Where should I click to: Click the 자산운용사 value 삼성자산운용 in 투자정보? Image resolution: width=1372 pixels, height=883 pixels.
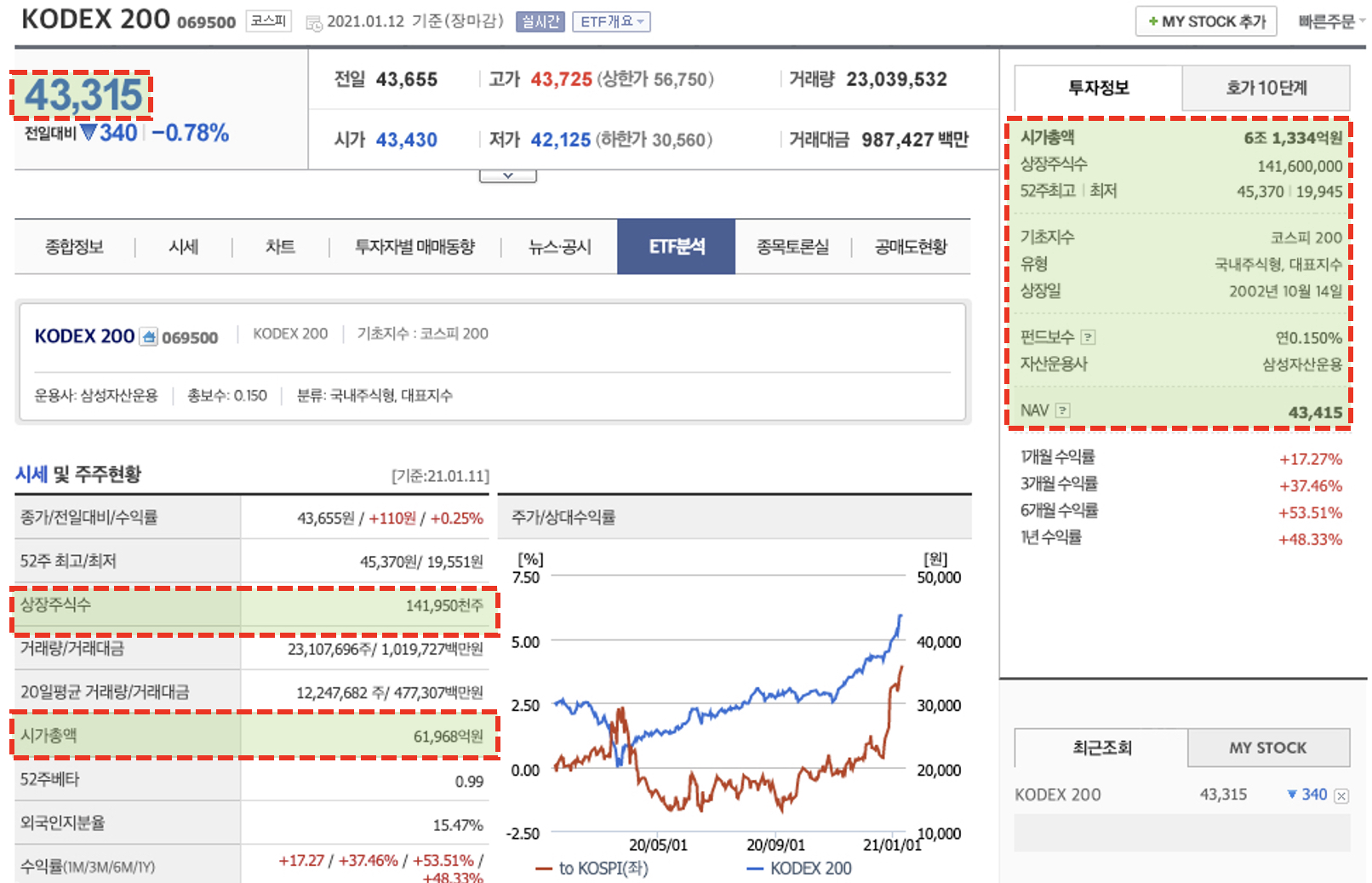coord(1302,364)
